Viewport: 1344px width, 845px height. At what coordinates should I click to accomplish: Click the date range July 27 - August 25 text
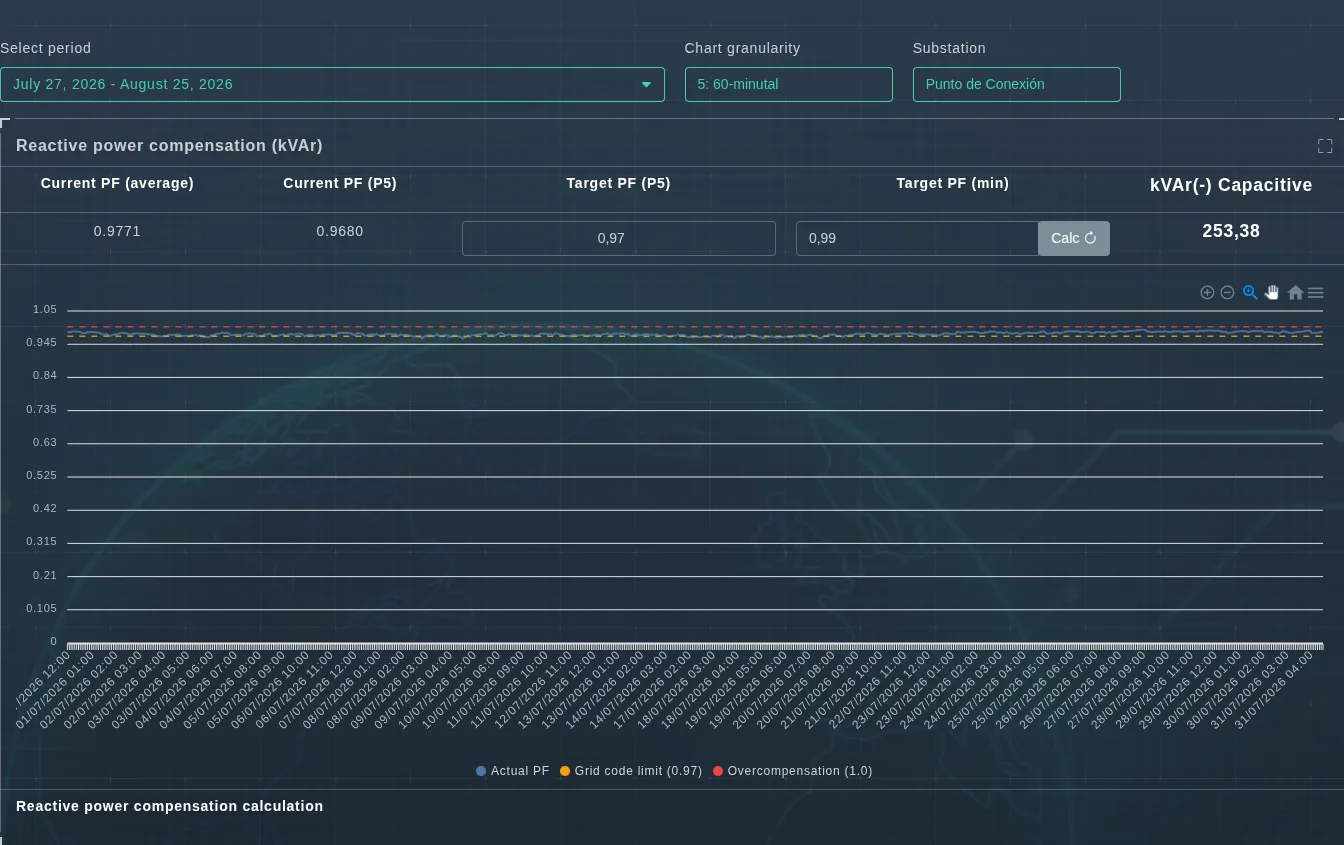pos(123,84)
